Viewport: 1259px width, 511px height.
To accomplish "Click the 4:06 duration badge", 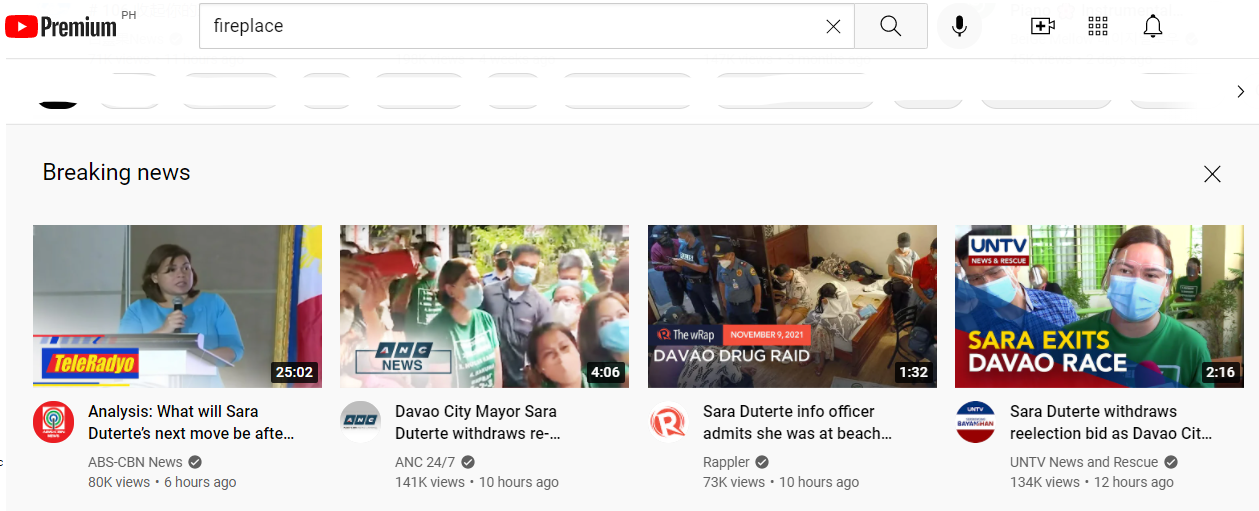I will click(605, 372).
